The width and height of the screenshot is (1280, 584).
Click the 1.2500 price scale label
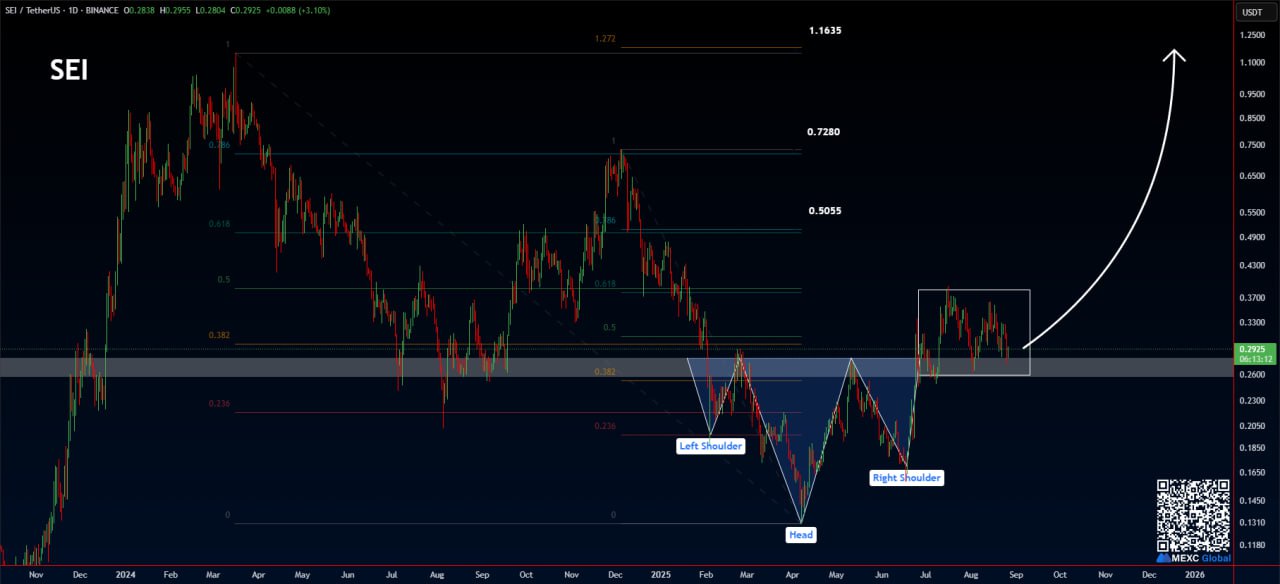pyautogui.click(x=1250, y=35)
